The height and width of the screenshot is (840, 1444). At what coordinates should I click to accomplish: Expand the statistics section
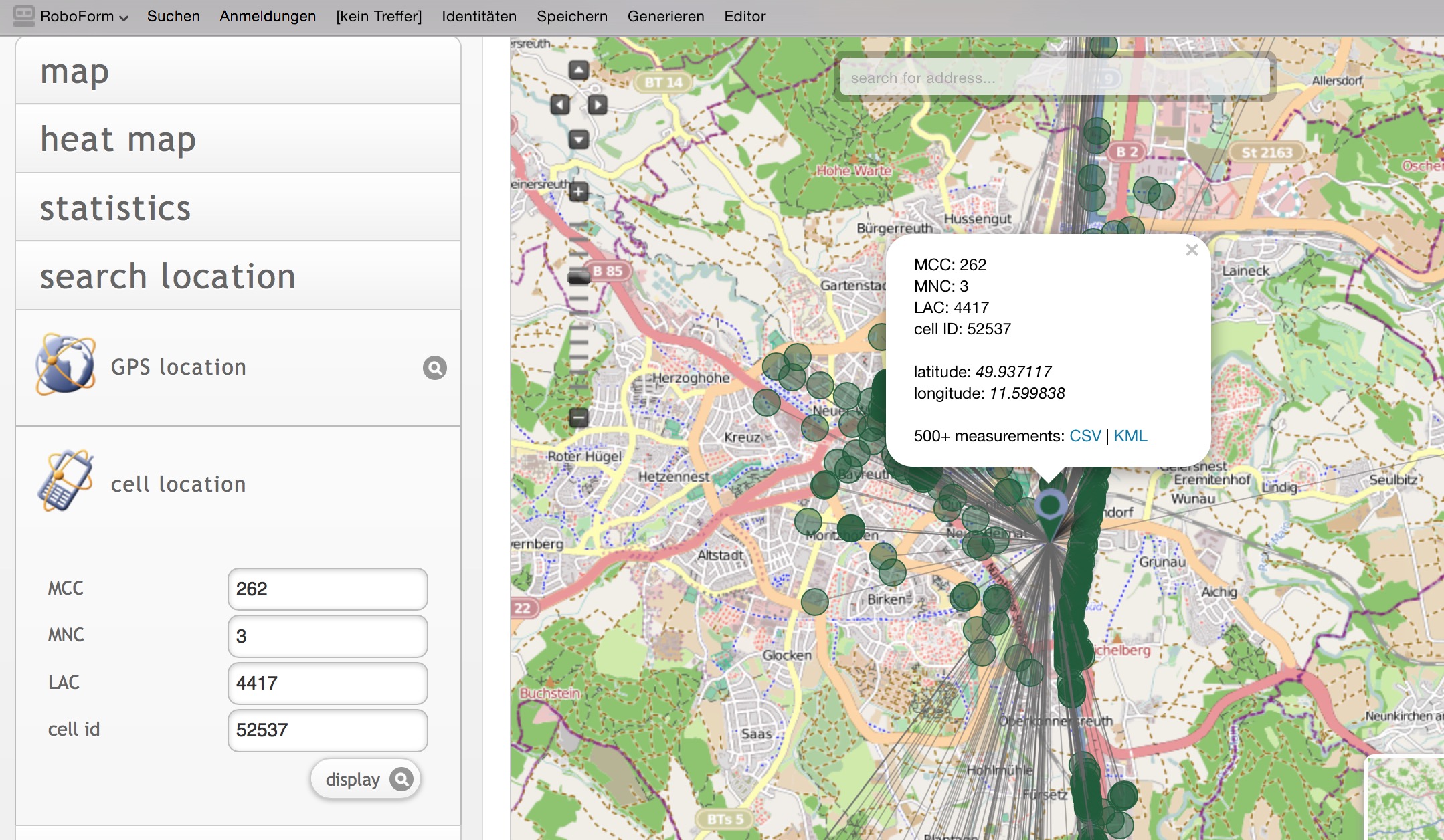tap(238, 207)
